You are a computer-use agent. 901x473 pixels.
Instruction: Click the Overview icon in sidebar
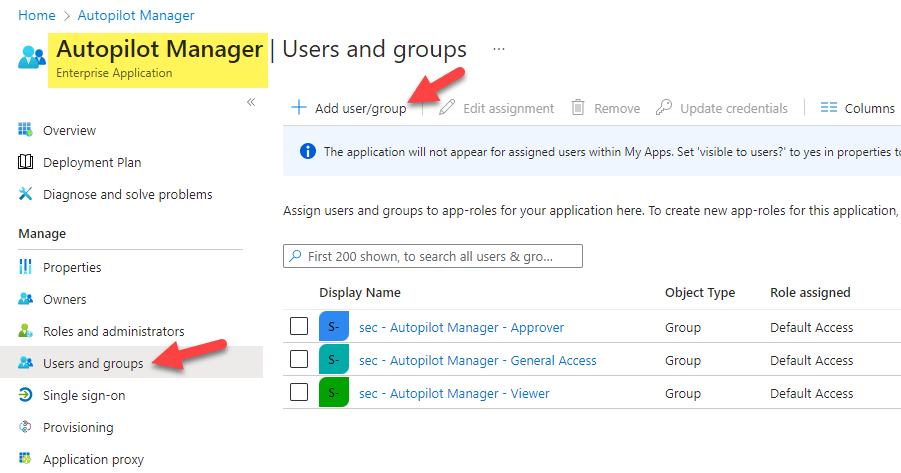click(26, 131)
